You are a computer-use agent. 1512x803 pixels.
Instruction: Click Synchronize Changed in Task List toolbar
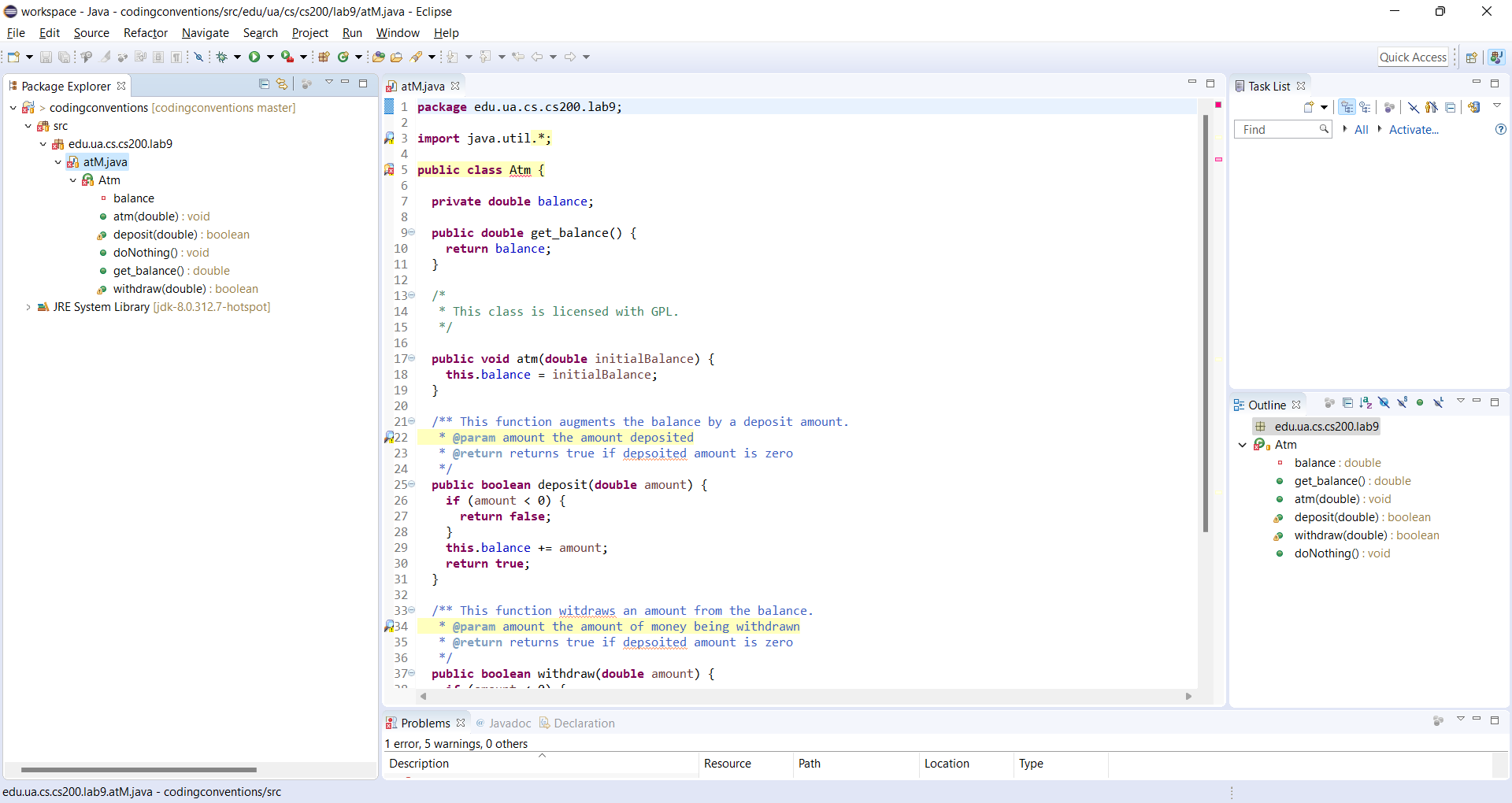click(1473, 107)
